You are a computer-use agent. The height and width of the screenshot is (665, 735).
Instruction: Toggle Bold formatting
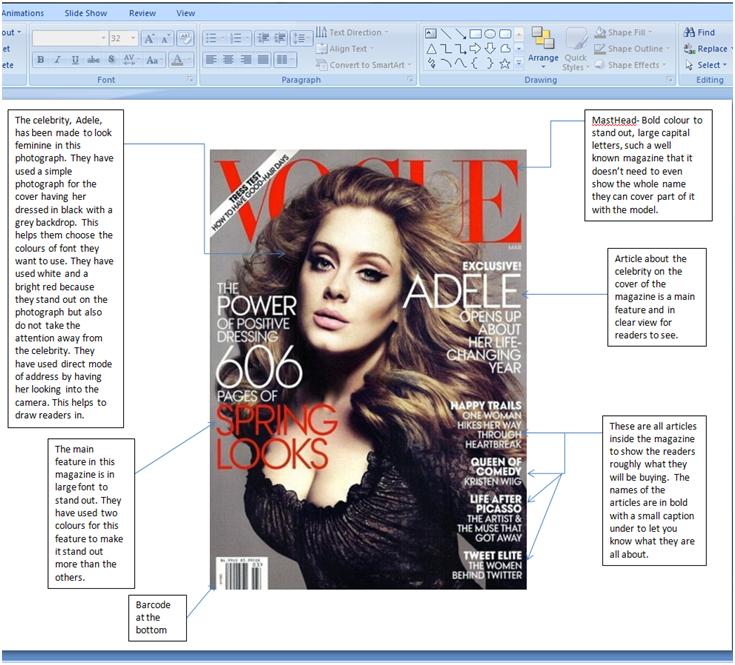click(x=41, y=60)
